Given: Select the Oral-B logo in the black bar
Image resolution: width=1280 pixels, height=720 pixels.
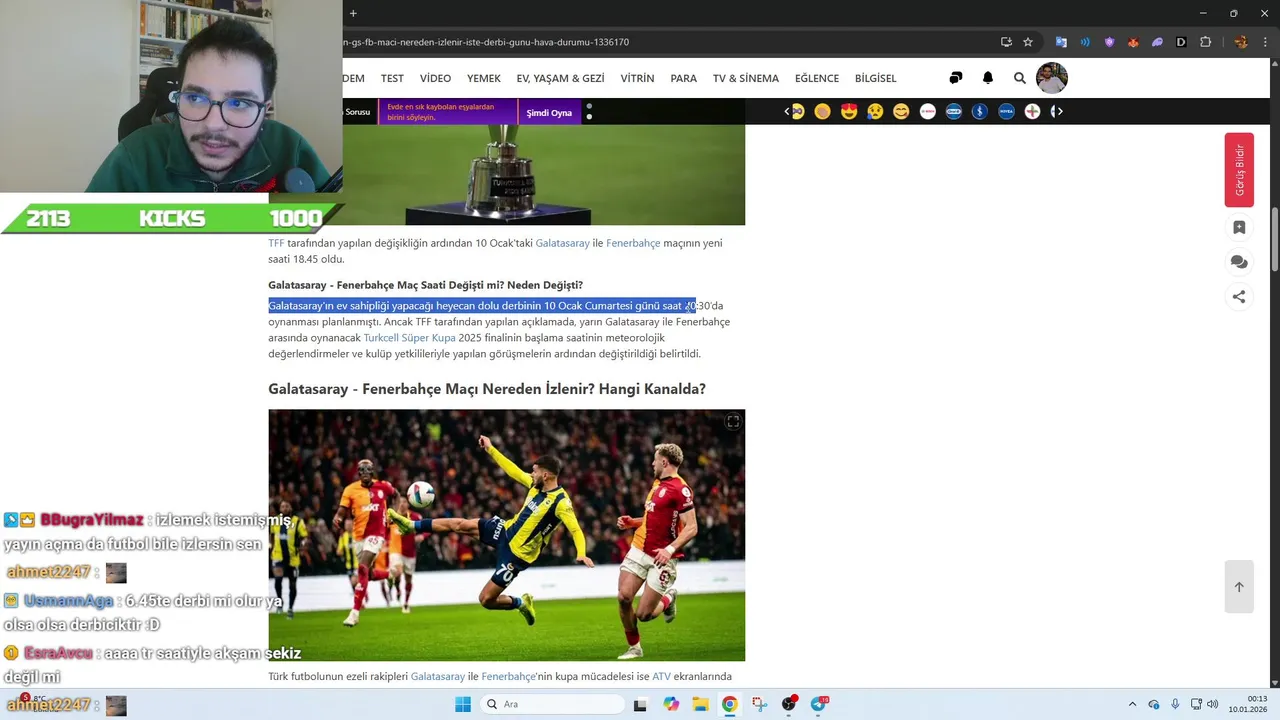Looking at the screenshot, I should (954, 111).
